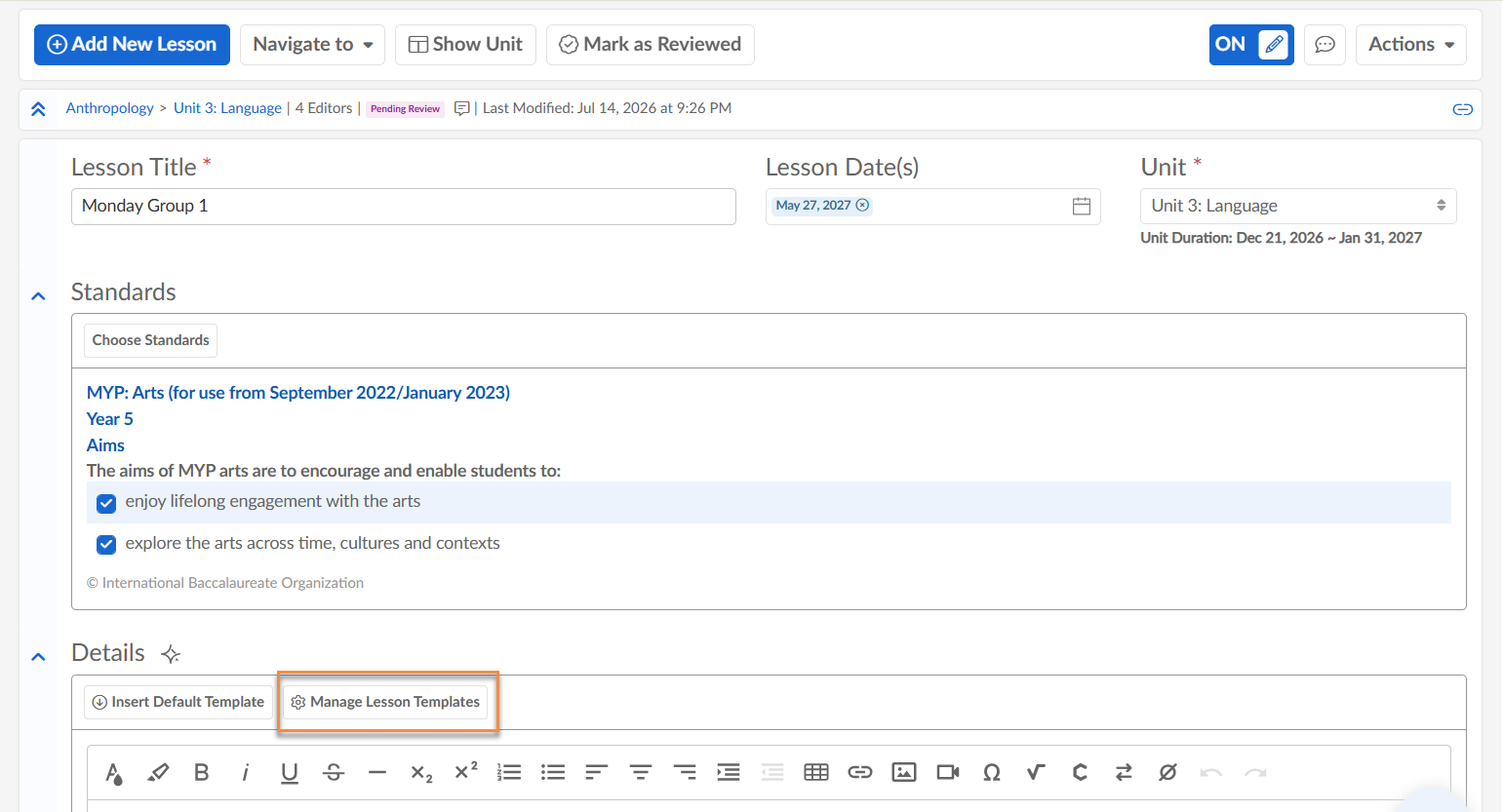Open the text color picker
Screen dimensions: 1503x812
[x=114, y=773]
